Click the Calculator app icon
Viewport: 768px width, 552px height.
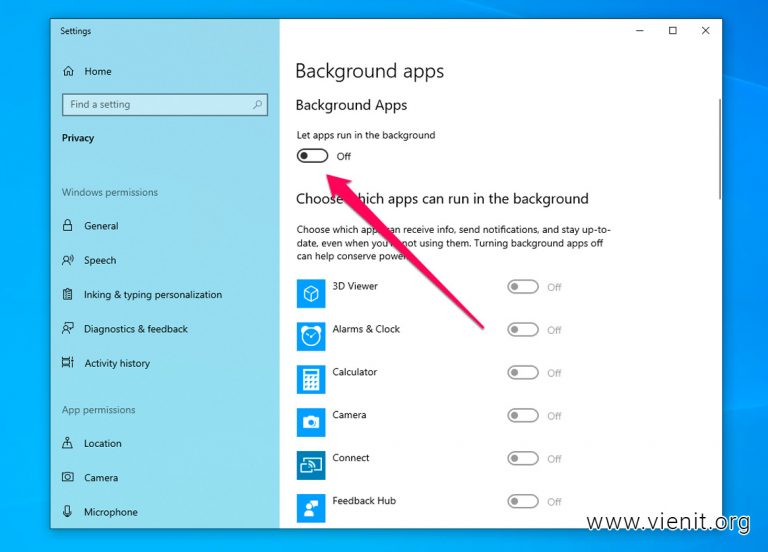(x=311, y=379)
